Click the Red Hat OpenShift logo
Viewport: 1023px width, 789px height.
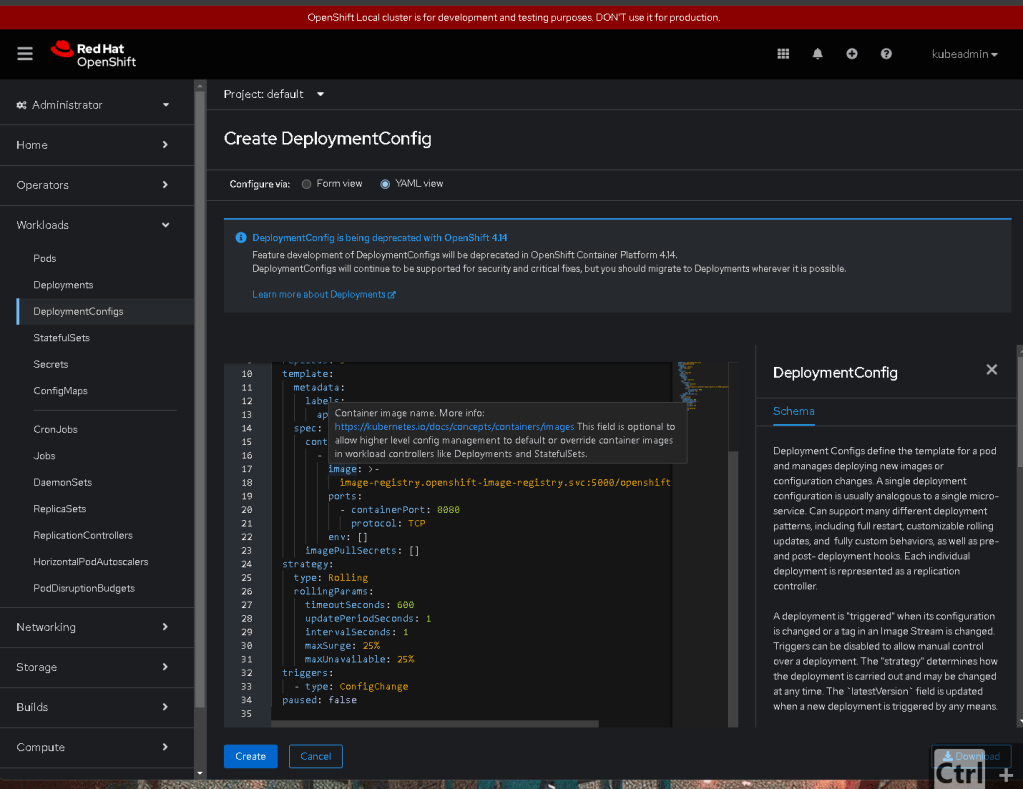tap(94, 54)
